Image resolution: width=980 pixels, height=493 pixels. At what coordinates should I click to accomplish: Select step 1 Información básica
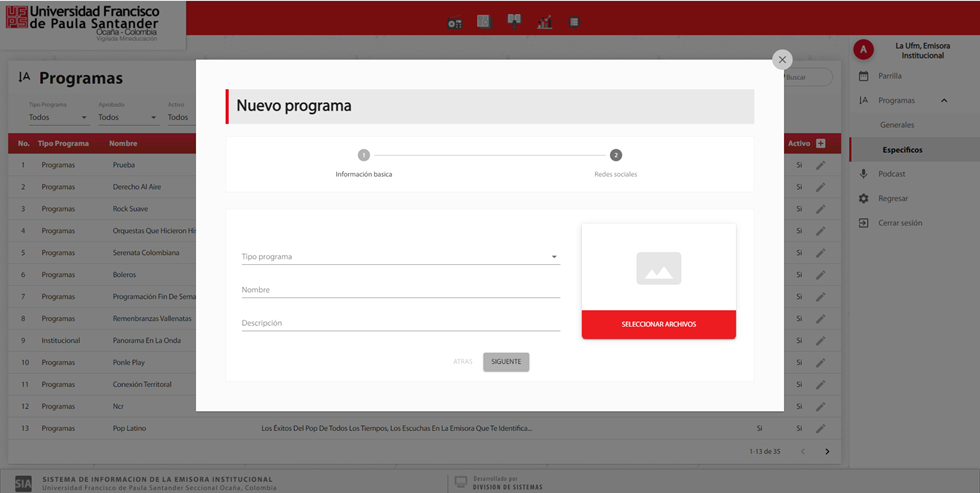364,155
